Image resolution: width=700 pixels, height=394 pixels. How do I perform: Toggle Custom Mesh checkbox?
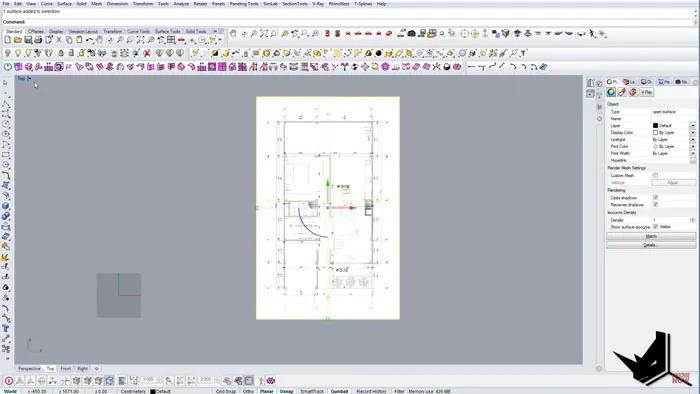655,175
